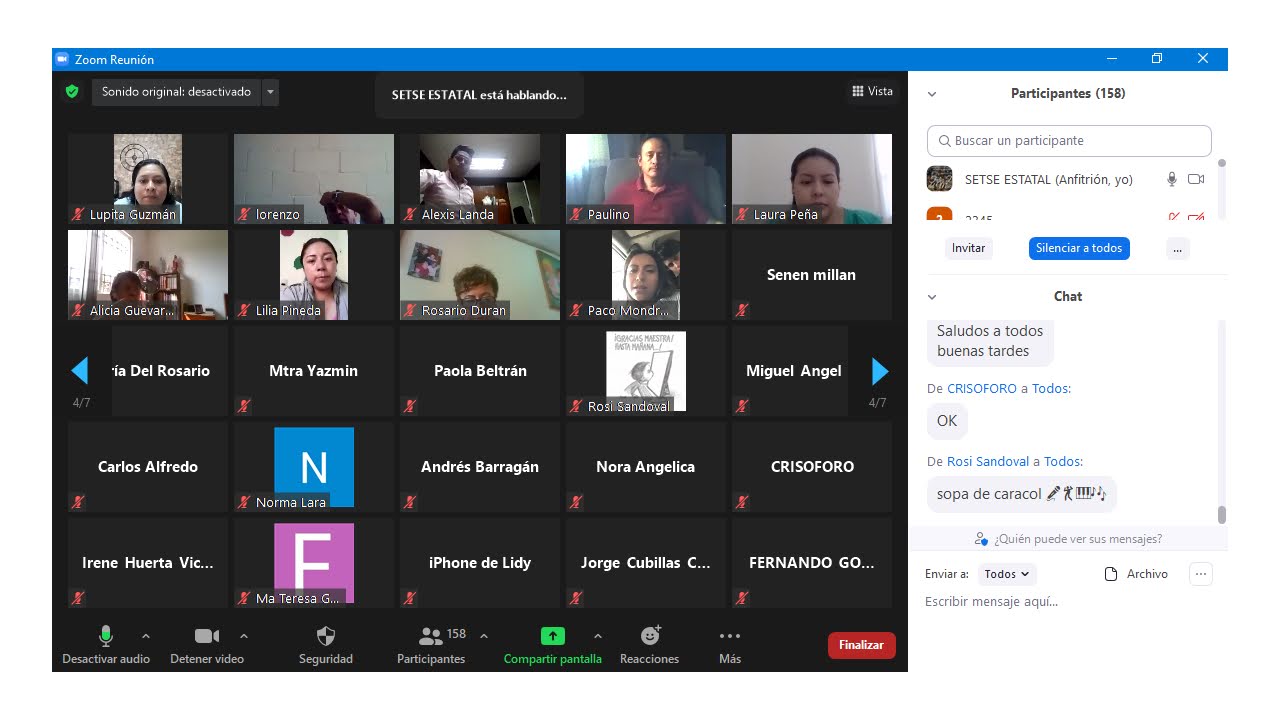
Task: Collapse the Participantes panel chevron
Action: tap(932, 94)
